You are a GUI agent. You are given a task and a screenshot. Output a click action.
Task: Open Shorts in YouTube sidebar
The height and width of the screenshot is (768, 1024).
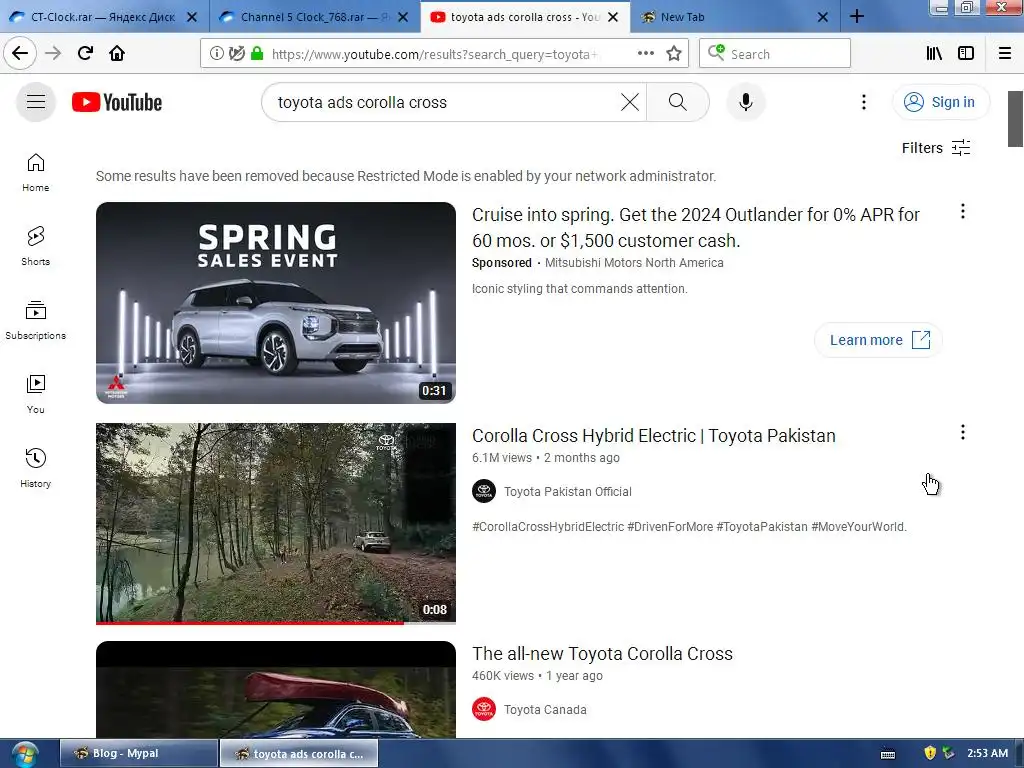pyautogui.click(x=35, y=246)
